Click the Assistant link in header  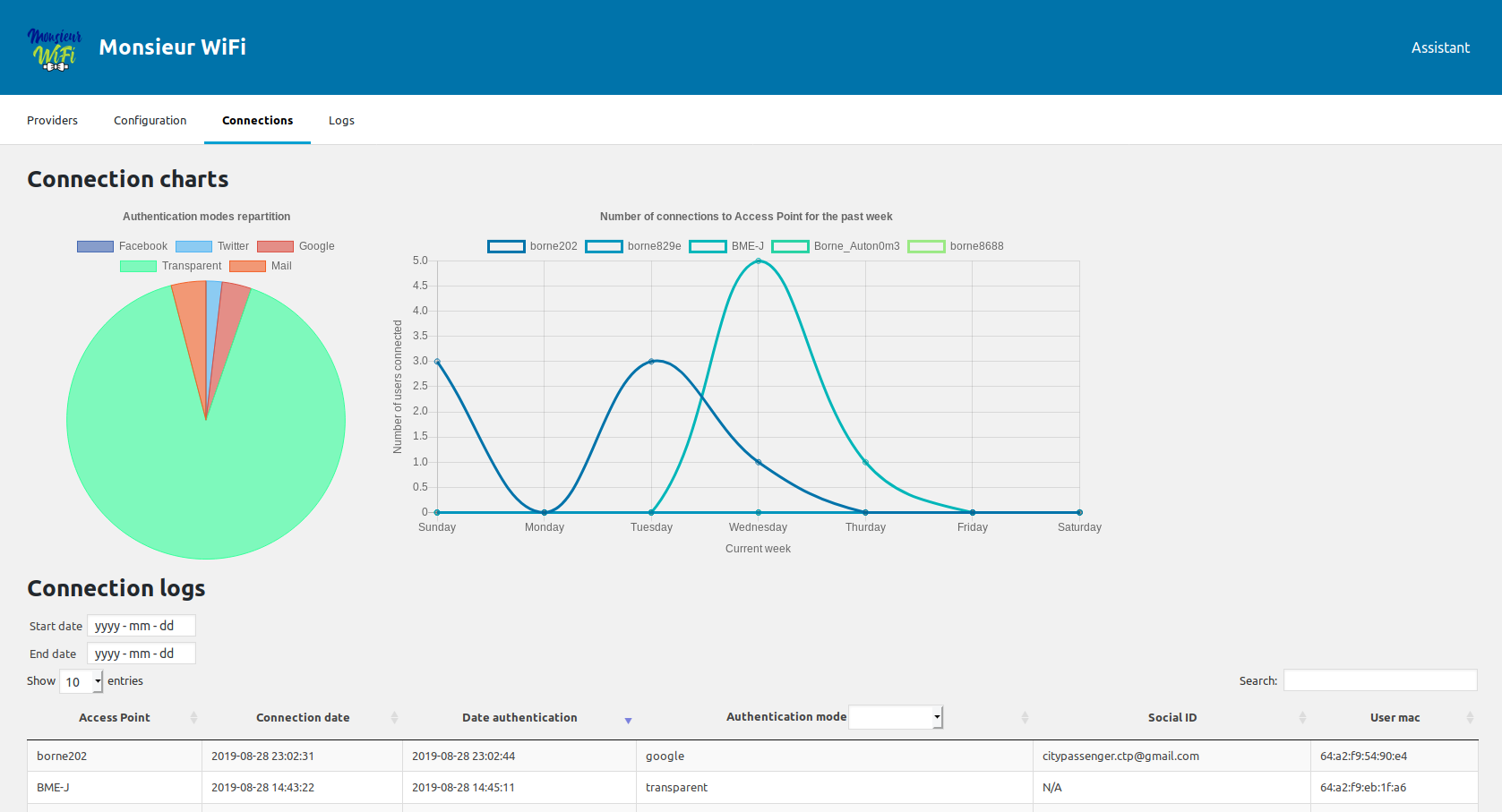click(x=1440, y=48)
